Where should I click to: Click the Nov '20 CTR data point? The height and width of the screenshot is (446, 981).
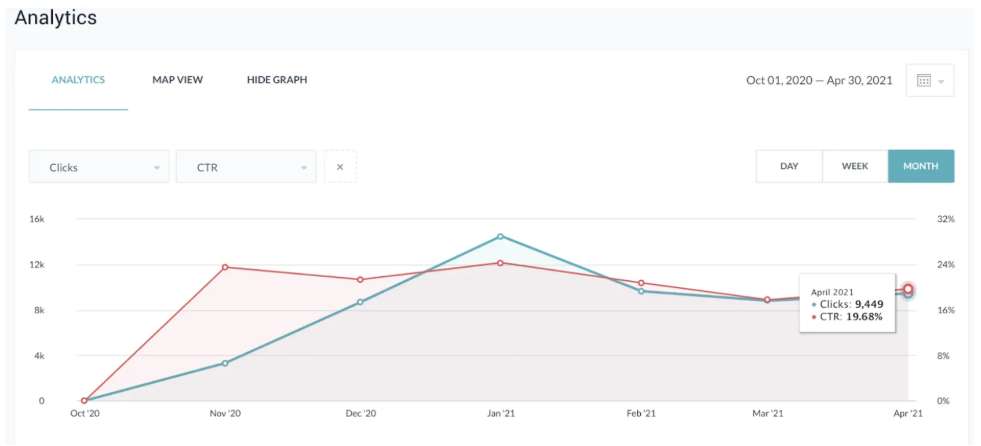(x=225, y=267)
